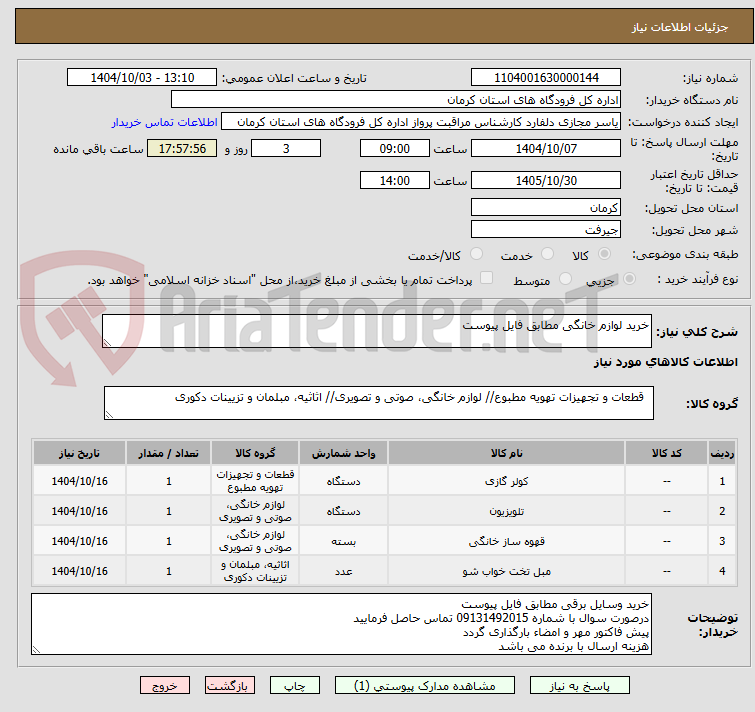Click unit cell عدد in row 4
The width and height of the screenshot is (755, 712).
(x=343, y=571)
